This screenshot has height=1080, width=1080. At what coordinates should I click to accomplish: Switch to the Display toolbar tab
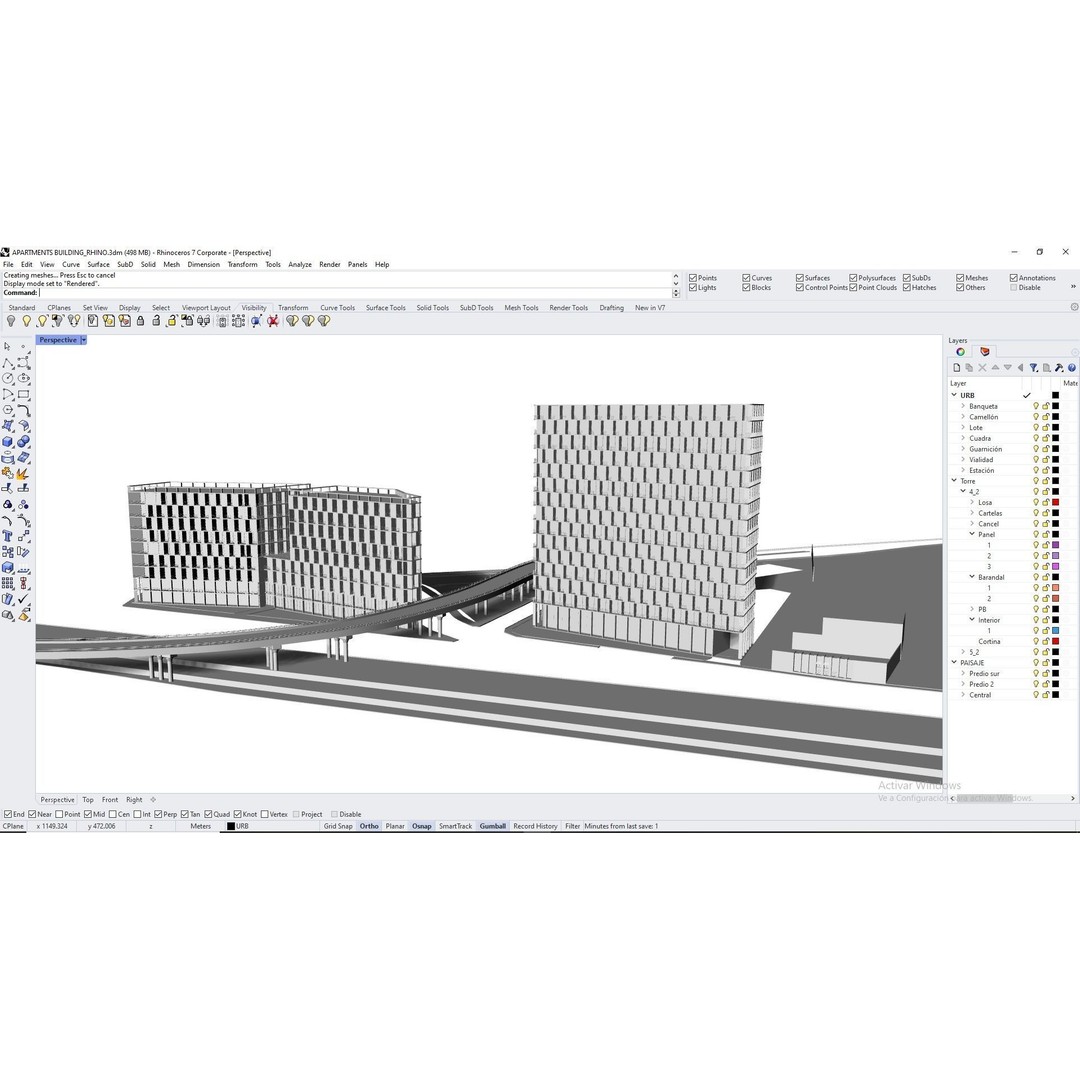pos(129,308)
